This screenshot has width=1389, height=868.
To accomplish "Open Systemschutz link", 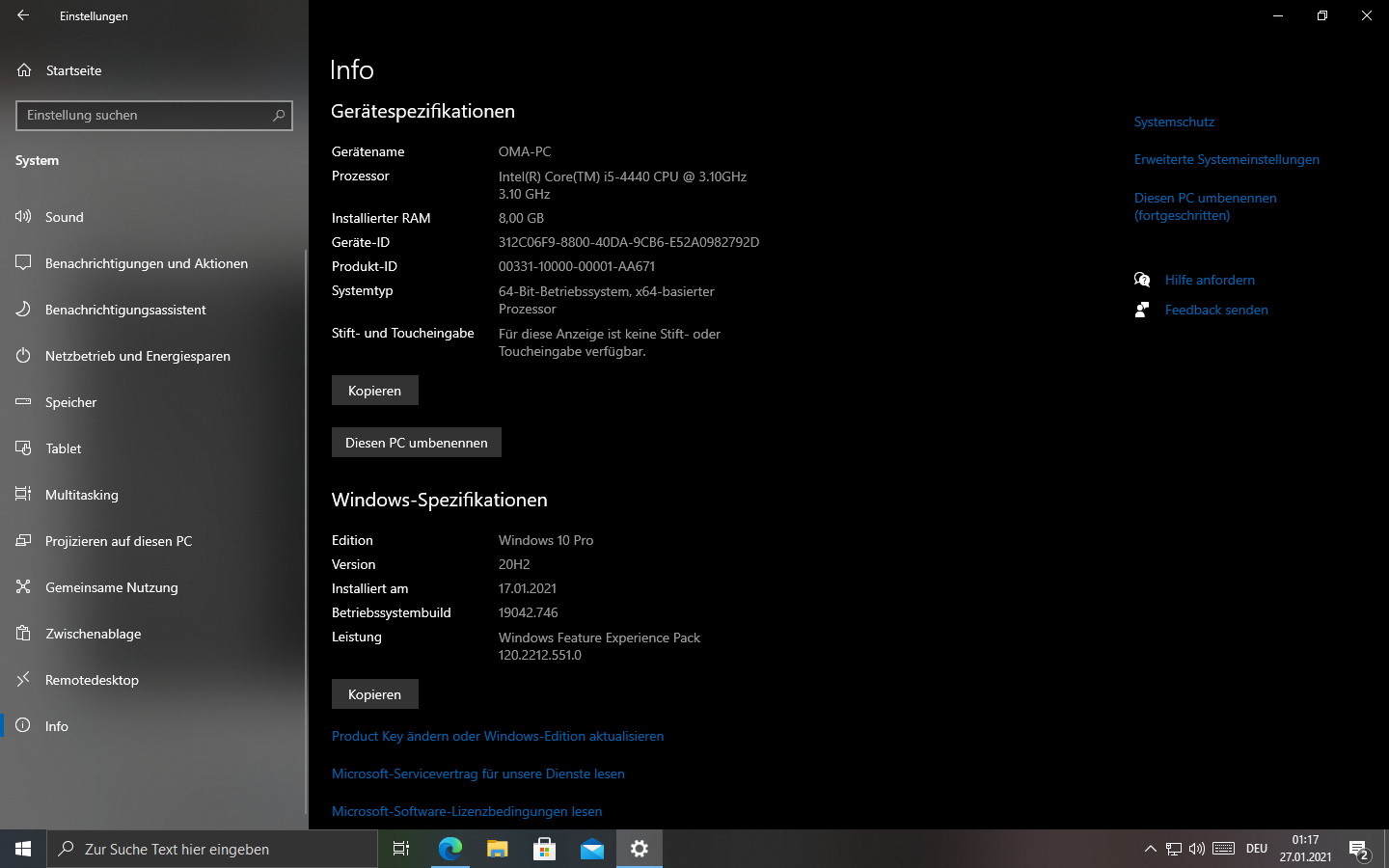I will 1174,122.
